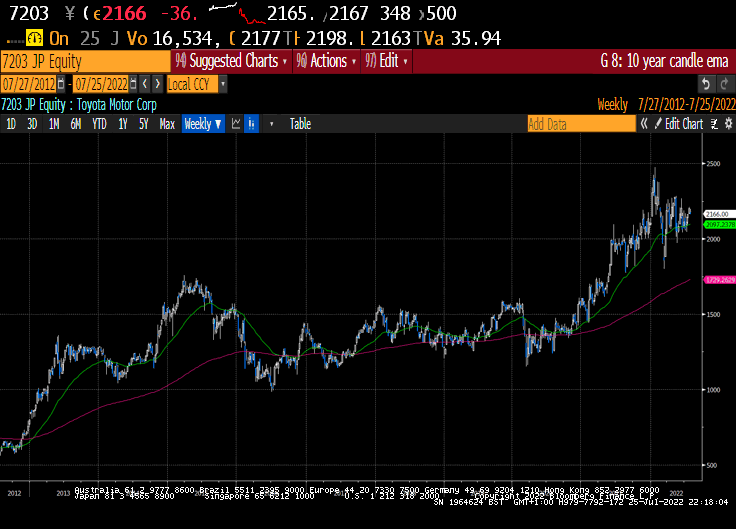Image resolution: width=736 pixels, height=529 pixels.
Task: Click the undo arrow icon
Action: tap(705, 84)
